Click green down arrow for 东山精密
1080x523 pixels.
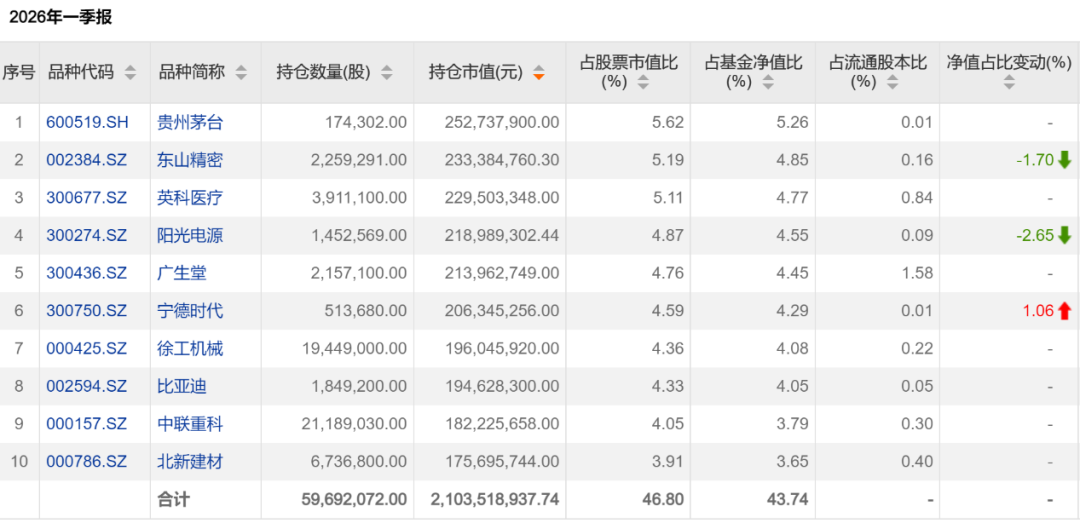click(1064, 160)
